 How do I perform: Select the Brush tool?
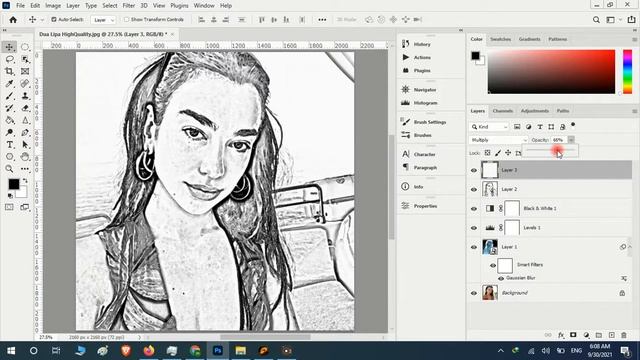[9, 96]
